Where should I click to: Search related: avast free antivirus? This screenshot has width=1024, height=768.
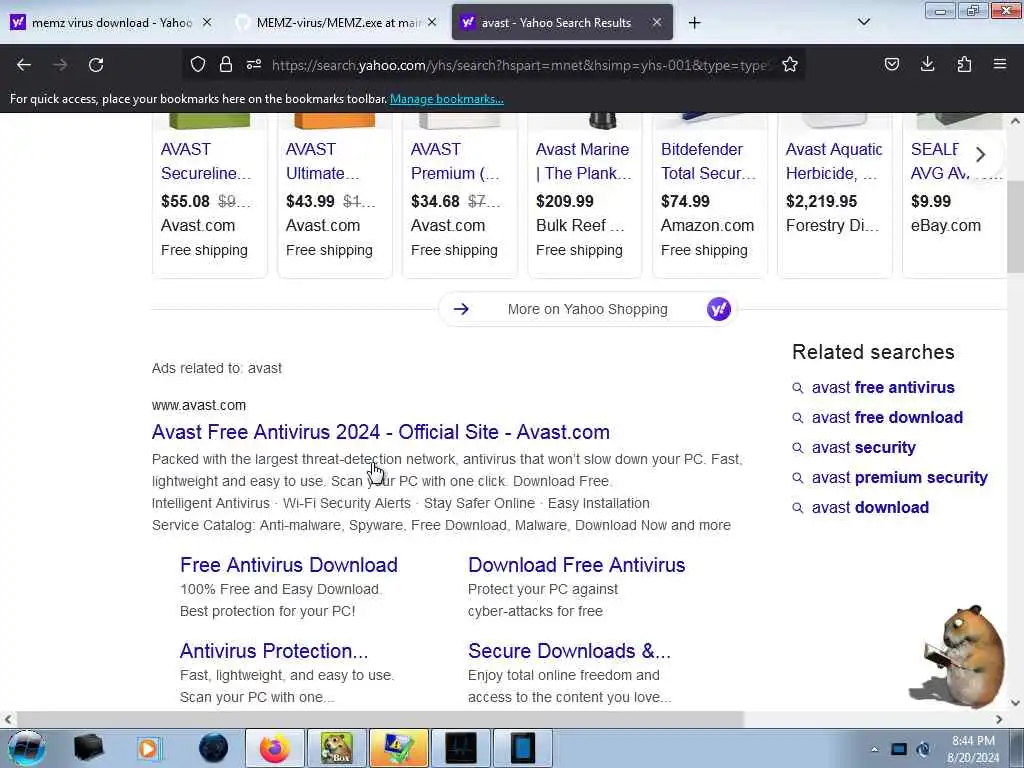tap(883, 387)
